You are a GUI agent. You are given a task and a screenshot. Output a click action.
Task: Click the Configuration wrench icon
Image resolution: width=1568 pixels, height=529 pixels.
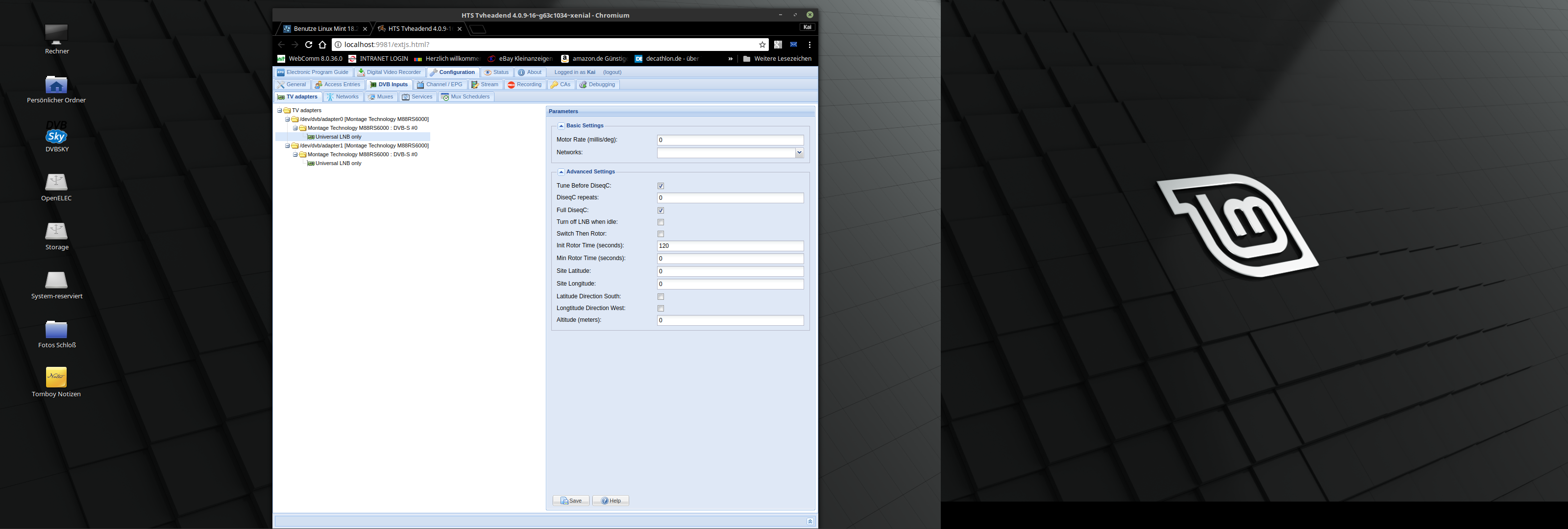[x=434, y=72]
